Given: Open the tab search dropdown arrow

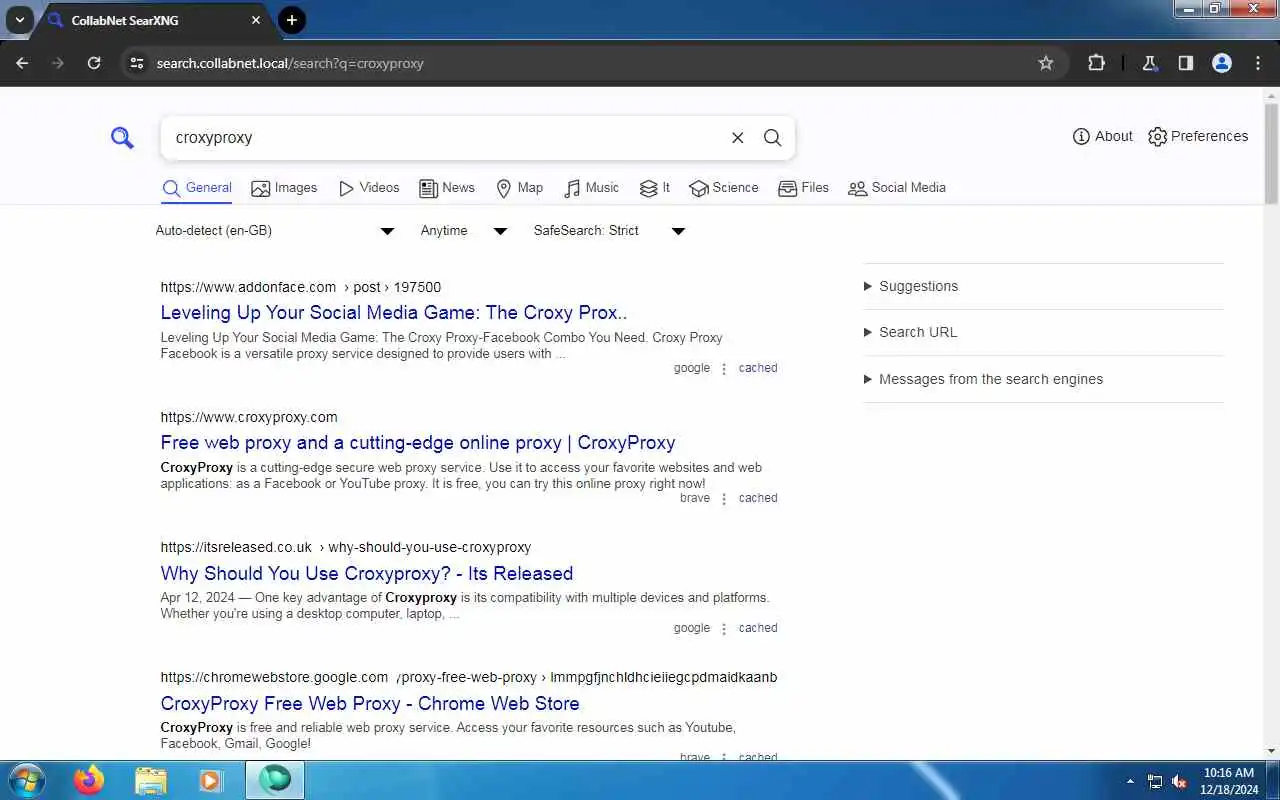Looking at the screenshot, I should [19, 20].
